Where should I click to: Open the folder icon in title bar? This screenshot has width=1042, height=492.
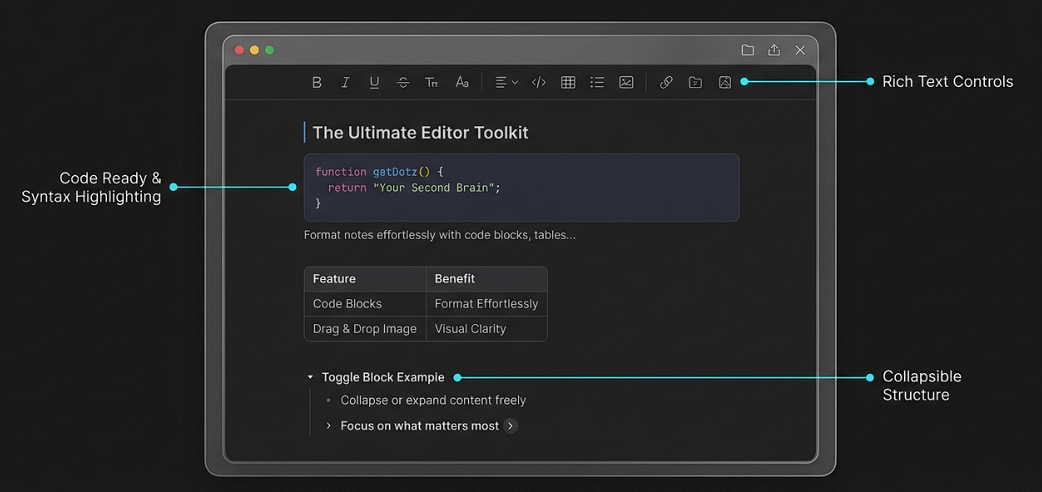pyautogui.click(x=748, y=50)
